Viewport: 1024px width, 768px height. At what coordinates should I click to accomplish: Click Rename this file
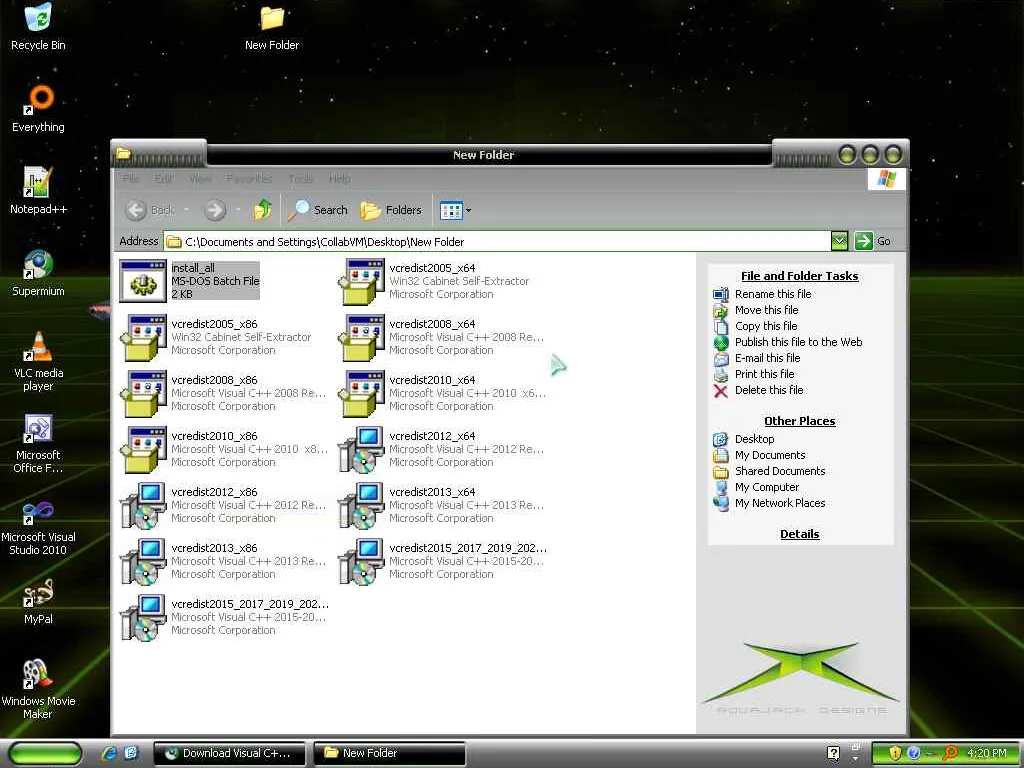(x=773, y=294)
